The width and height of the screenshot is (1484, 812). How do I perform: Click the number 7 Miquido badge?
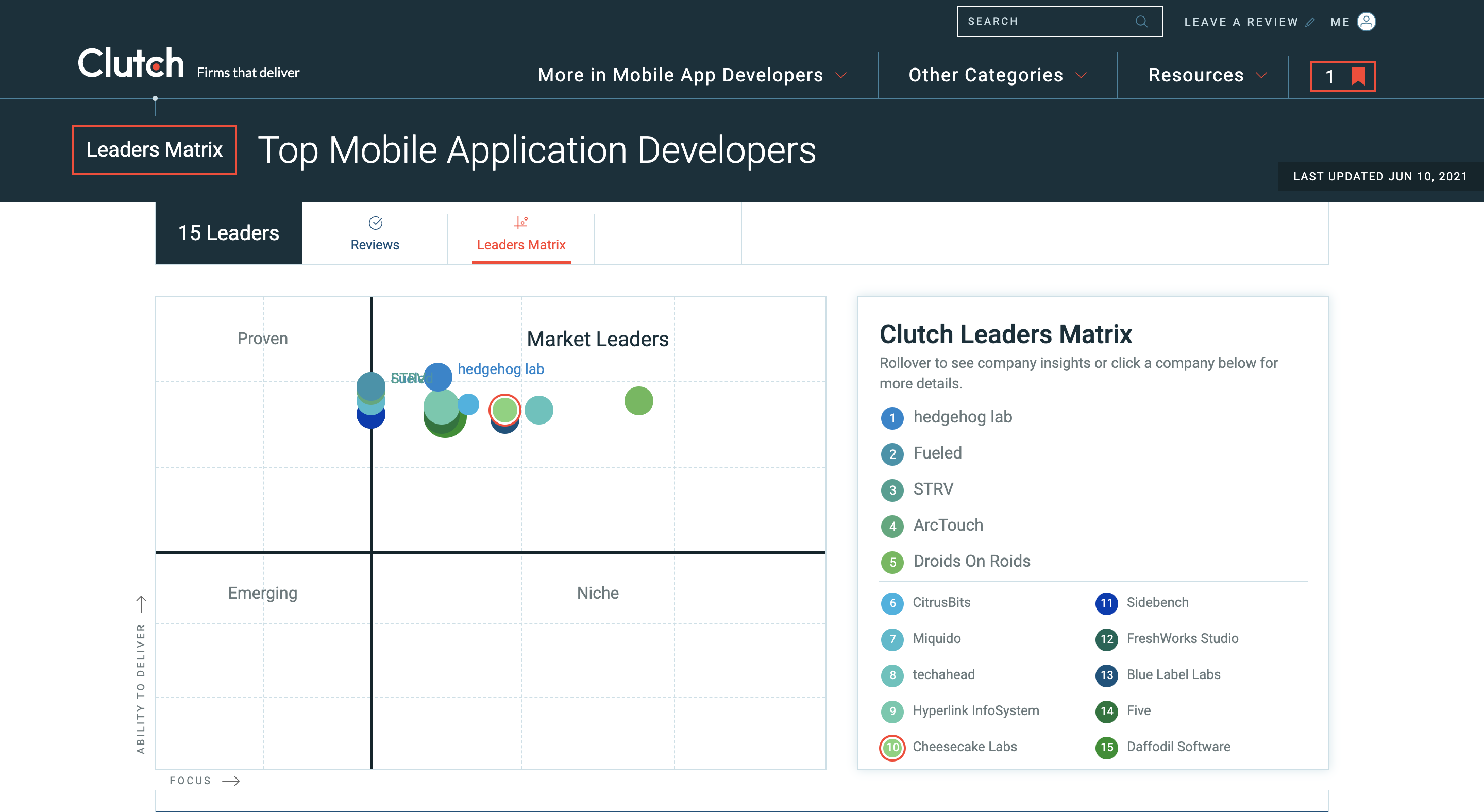(892, 639)
